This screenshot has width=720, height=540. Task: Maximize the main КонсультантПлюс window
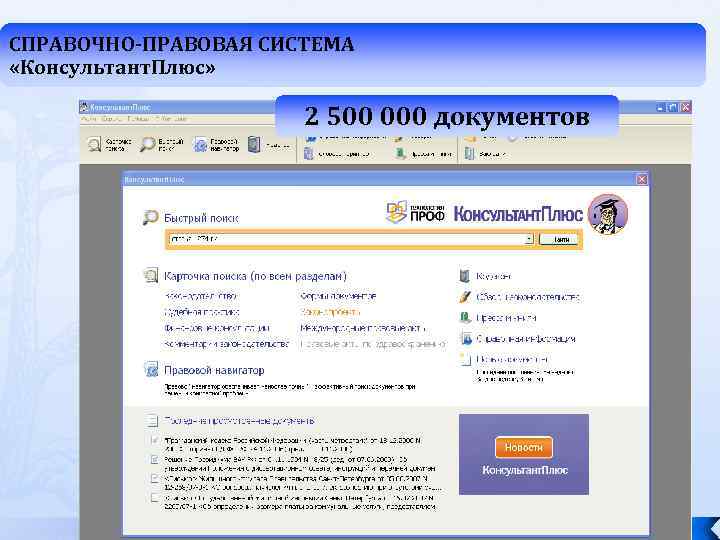(673, 107)
